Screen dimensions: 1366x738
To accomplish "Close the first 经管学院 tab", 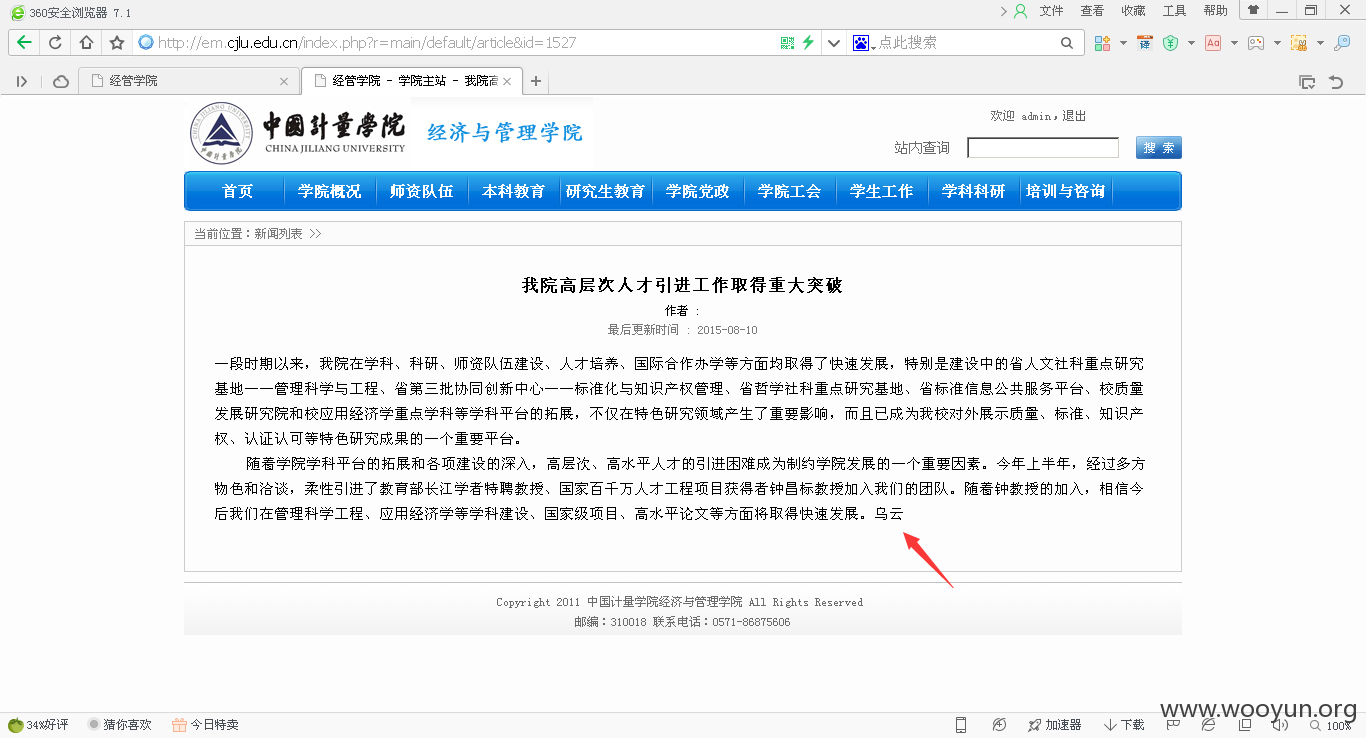I will pyautogui.click(x=284, y=81).
